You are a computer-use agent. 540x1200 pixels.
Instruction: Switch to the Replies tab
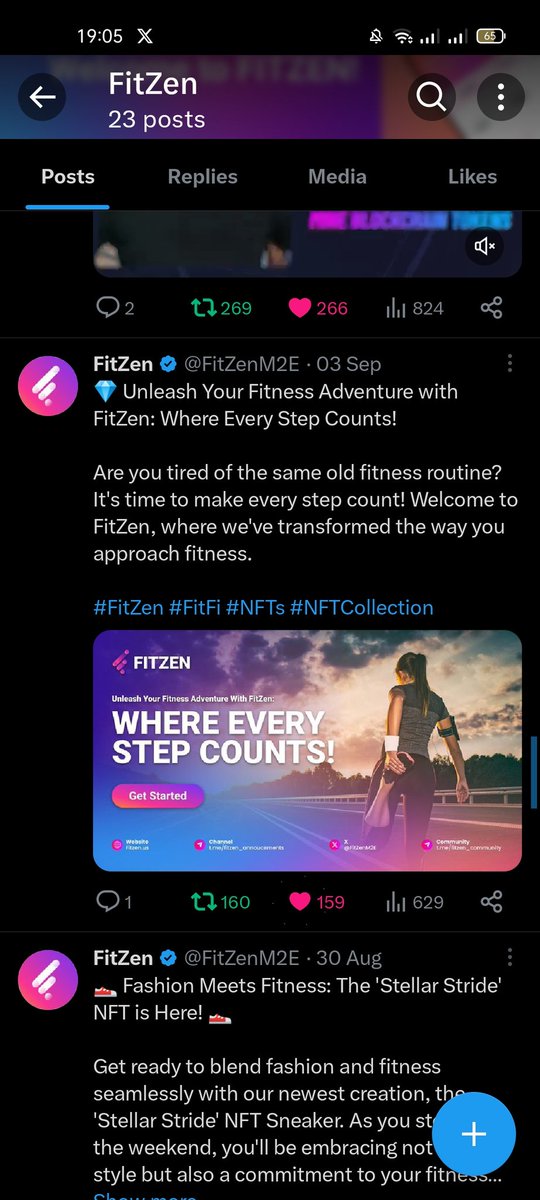(203, 176)
